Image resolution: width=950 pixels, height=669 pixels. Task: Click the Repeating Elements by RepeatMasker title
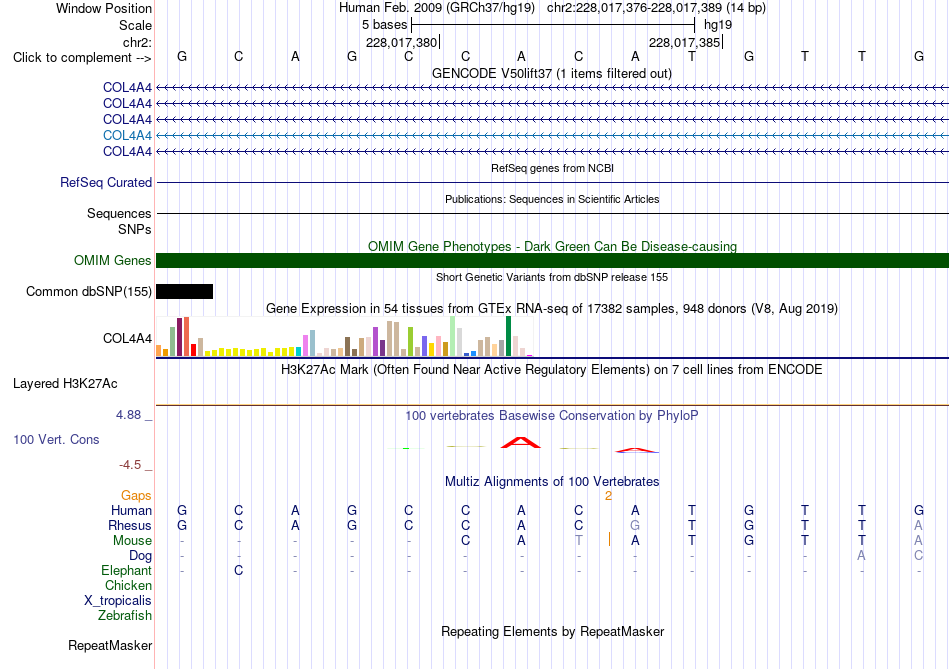click(x=552, y=631)
